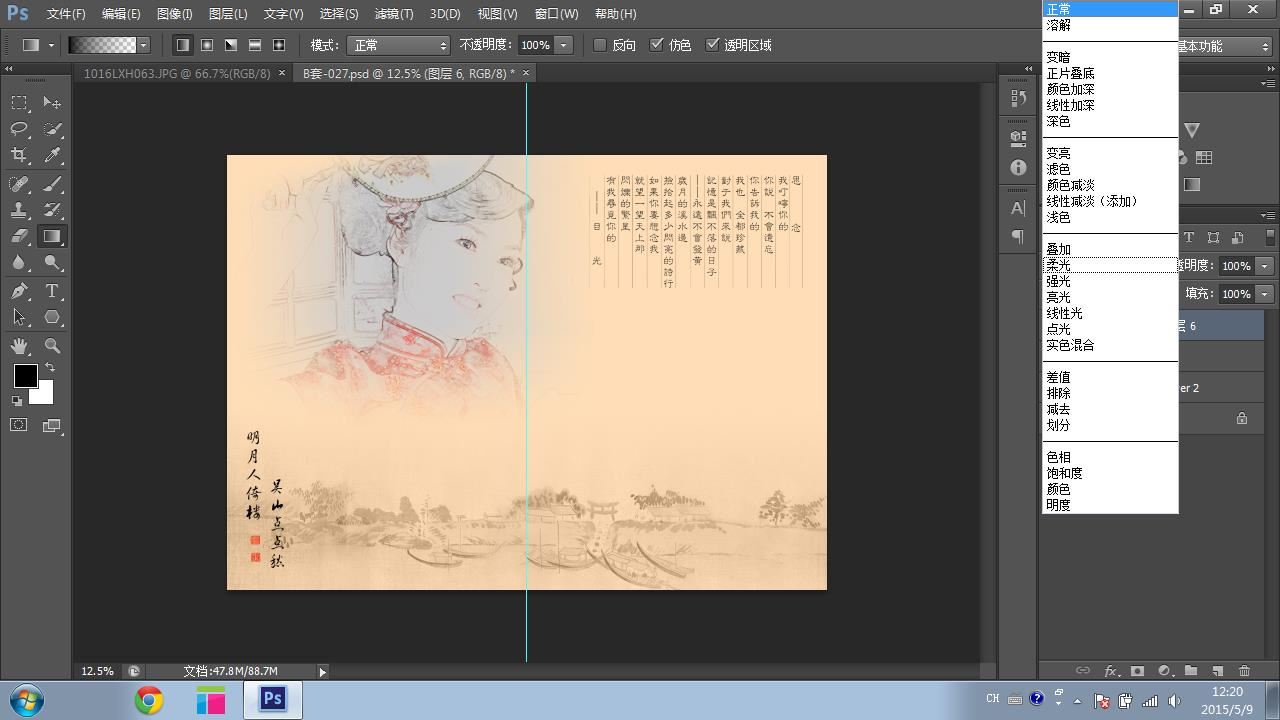Reset default foreground and background colors
This screenshot has height=720, width=1280.
click(17, 401)
